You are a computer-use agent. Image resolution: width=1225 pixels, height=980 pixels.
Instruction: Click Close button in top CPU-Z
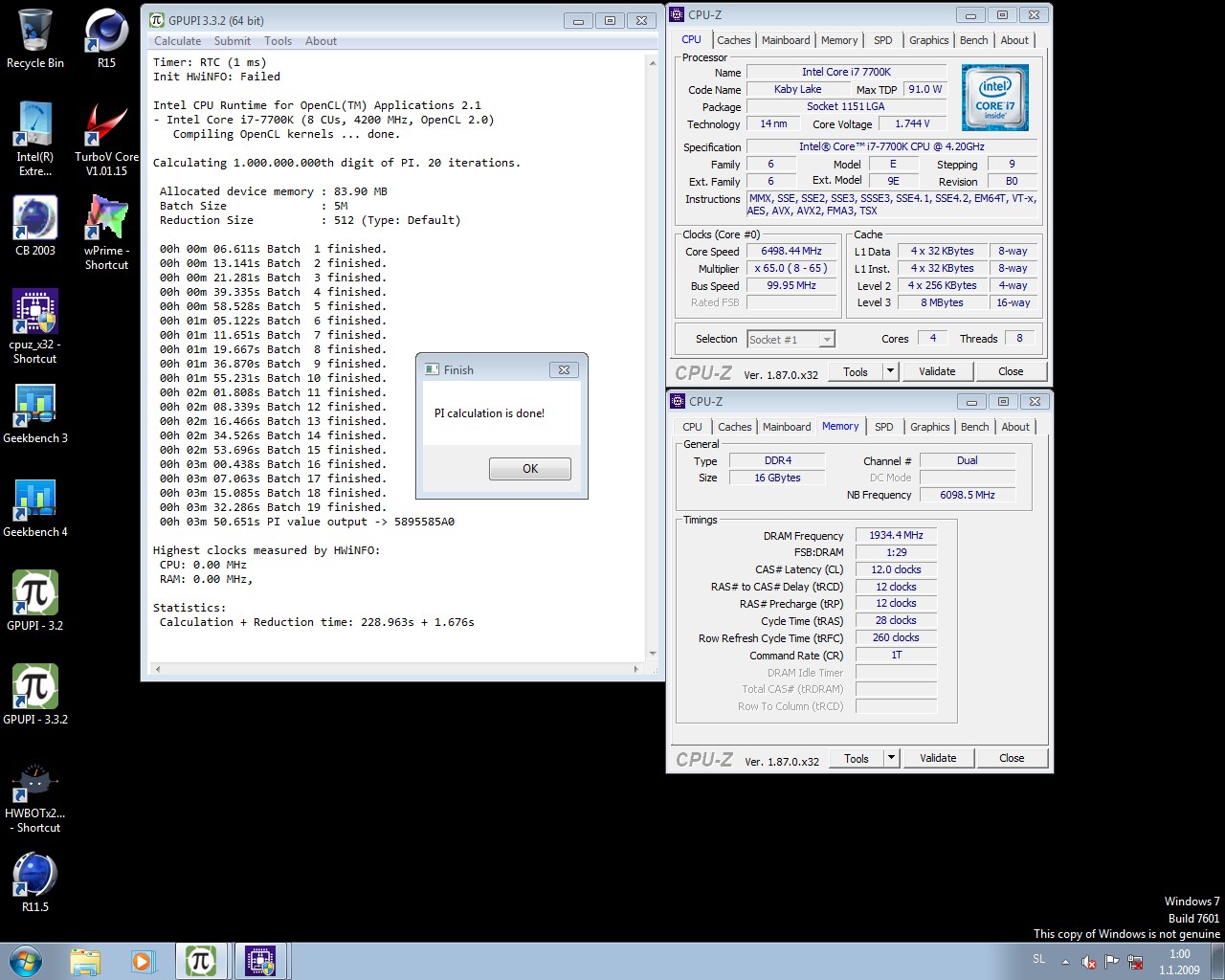[x=1011, y=371]
